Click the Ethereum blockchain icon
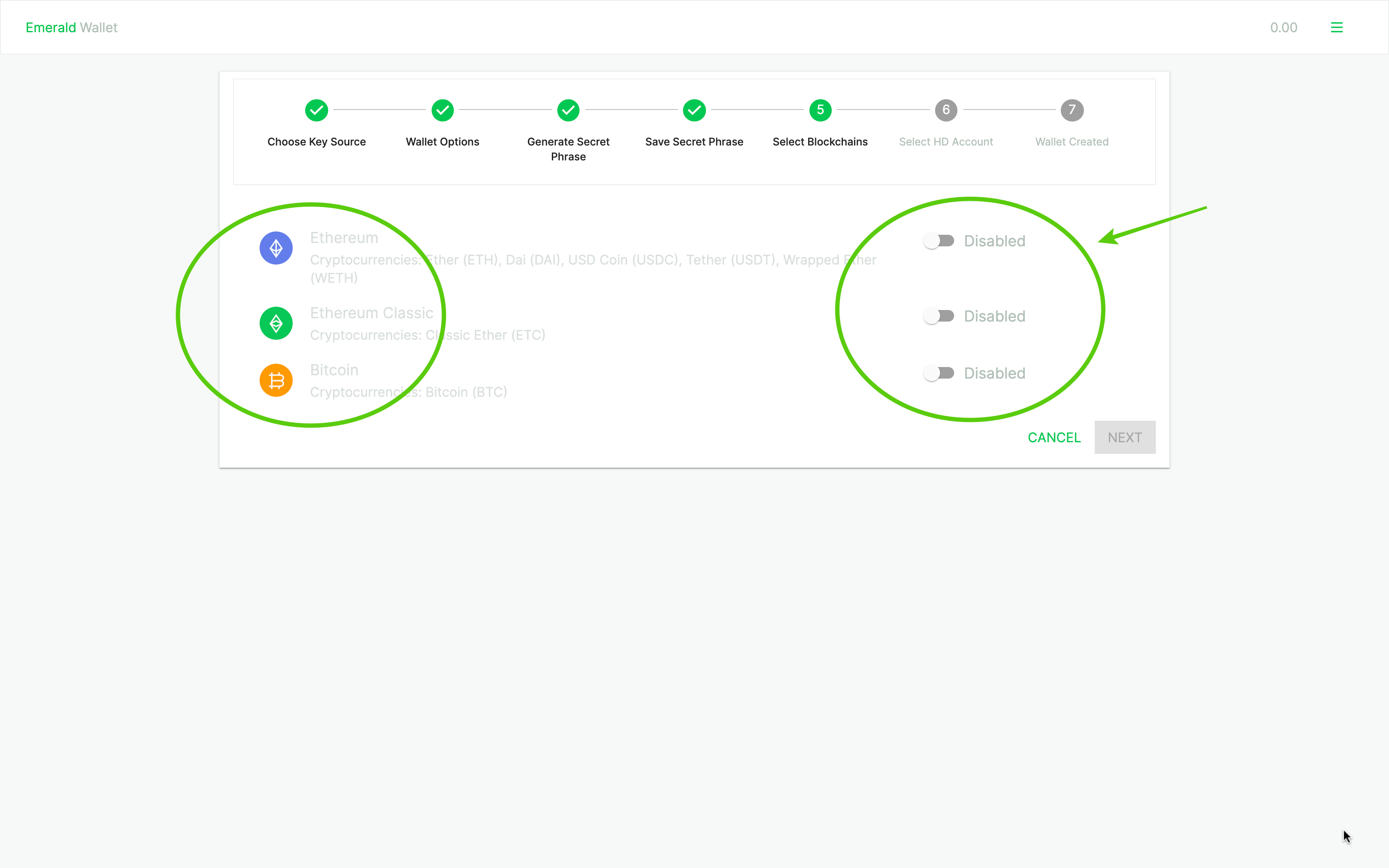This screenshot has width=1389, height=868. [x=276, y=248]
